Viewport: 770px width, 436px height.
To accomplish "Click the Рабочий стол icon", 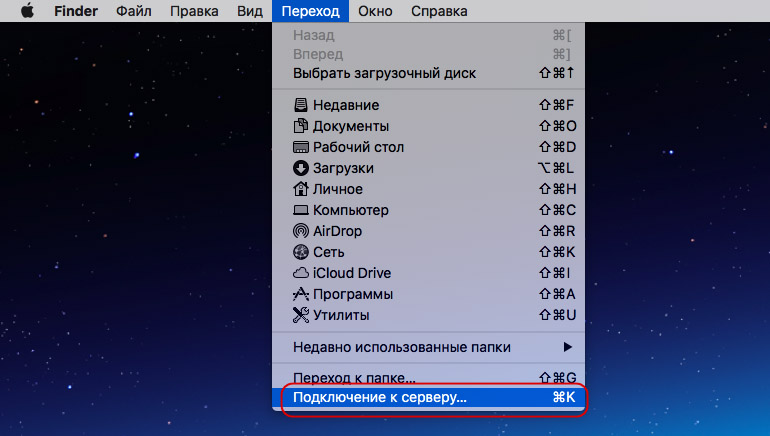I will (x=301, y=147).
